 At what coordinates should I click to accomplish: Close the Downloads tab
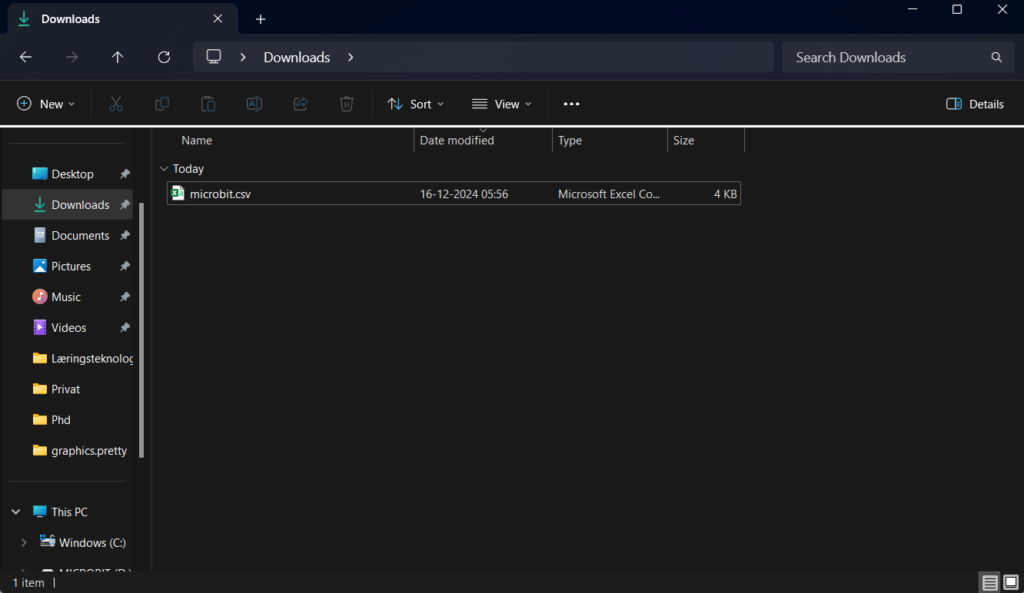(217, 19)
